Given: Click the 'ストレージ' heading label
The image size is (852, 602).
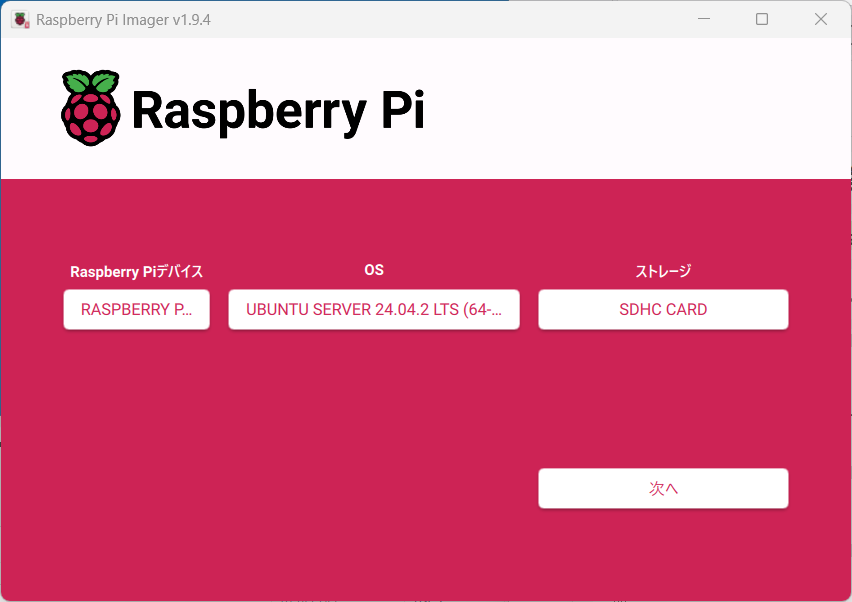Looking at the screenshot, I should 663,271.
